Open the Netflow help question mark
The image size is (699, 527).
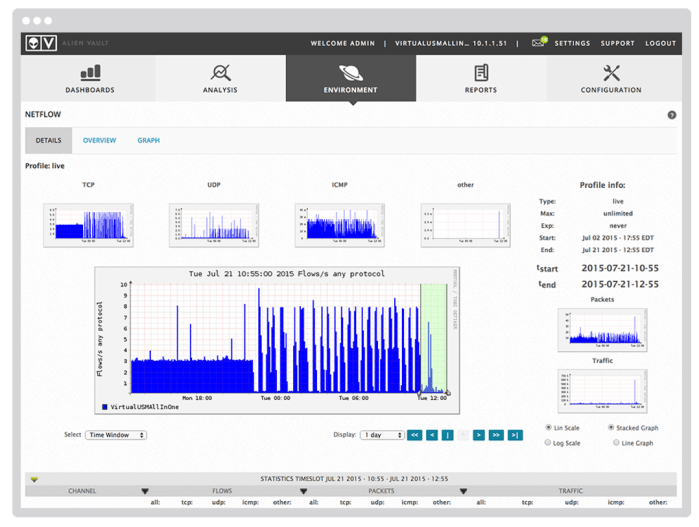coord(671,115)
